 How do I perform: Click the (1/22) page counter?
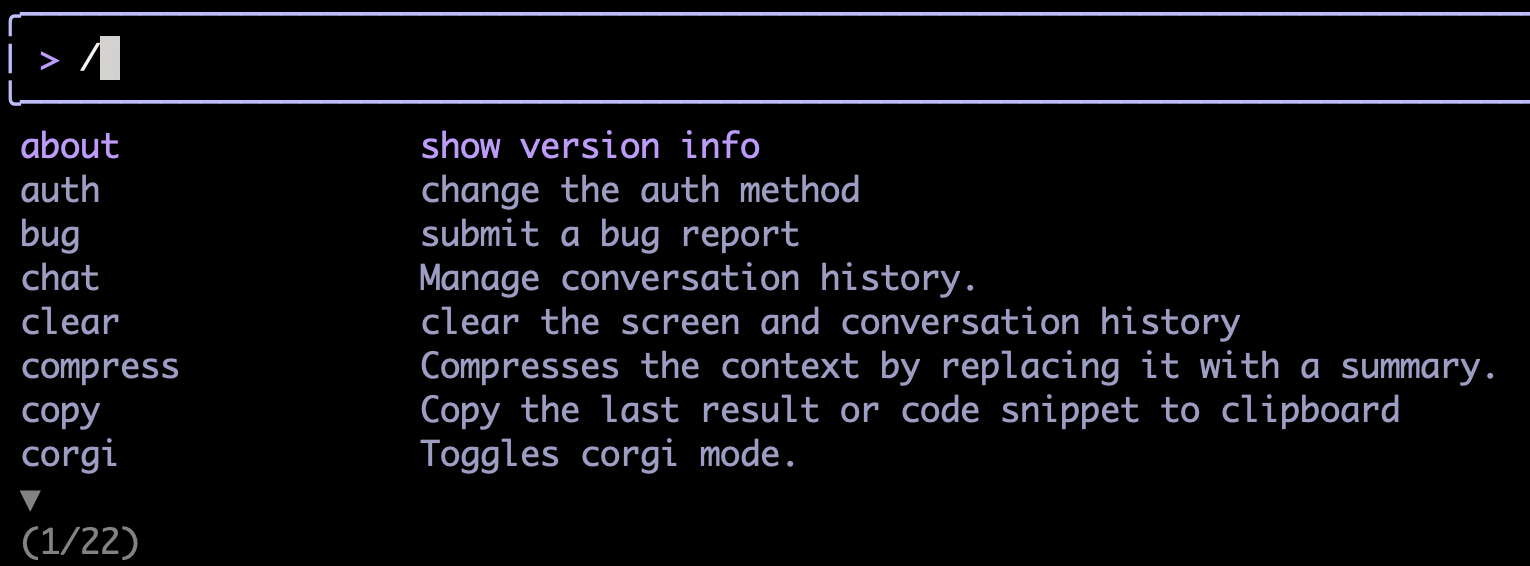[x=80, y=541]
